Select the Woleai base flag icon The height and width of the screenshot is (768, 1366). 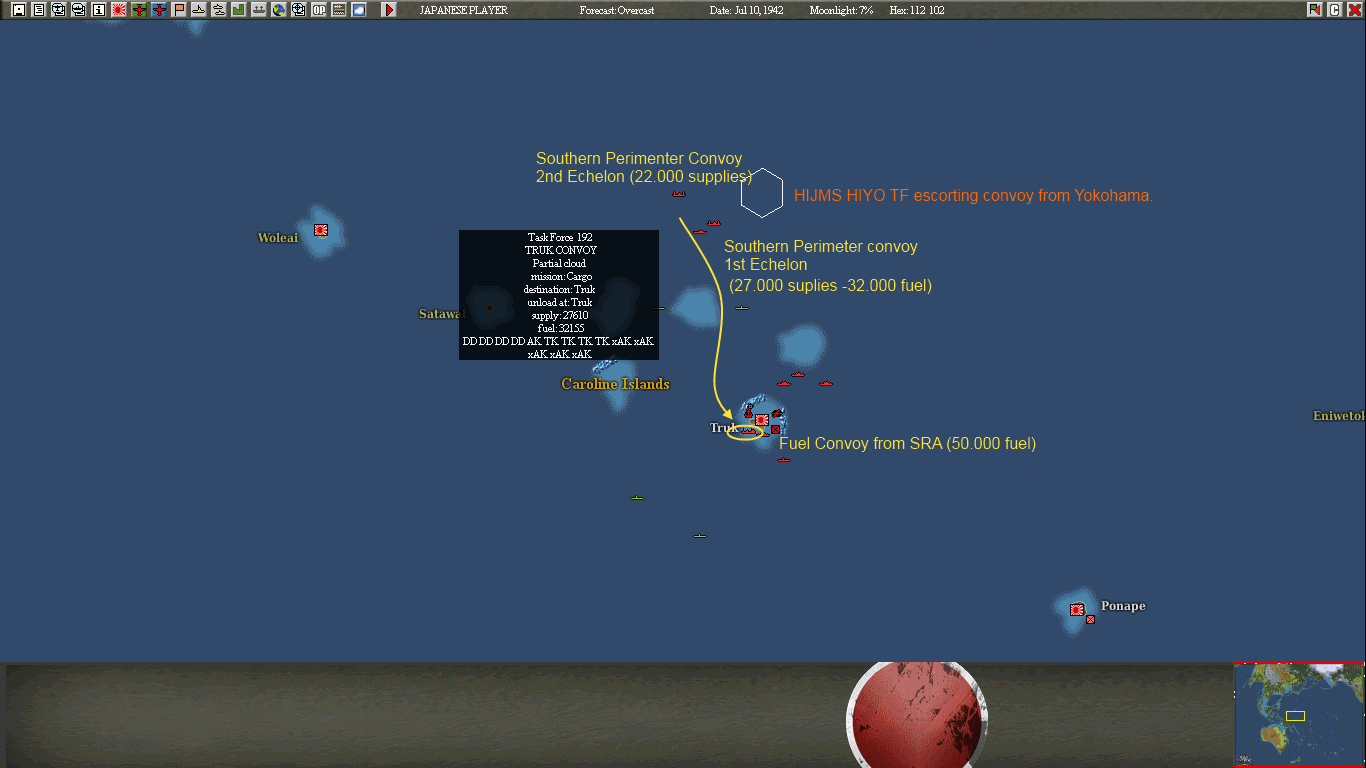click(x=321, y=230)
